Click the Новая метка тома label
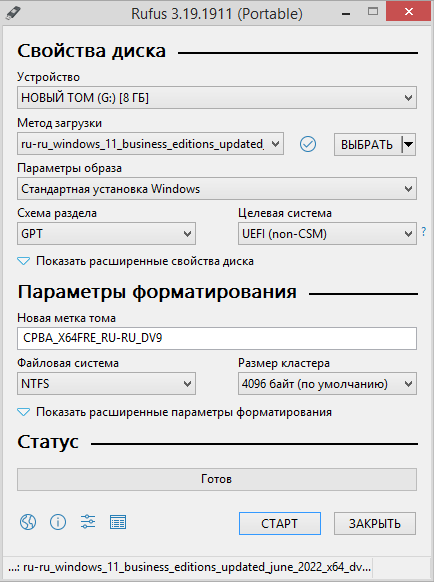434x582 pixels. (66, 318)
